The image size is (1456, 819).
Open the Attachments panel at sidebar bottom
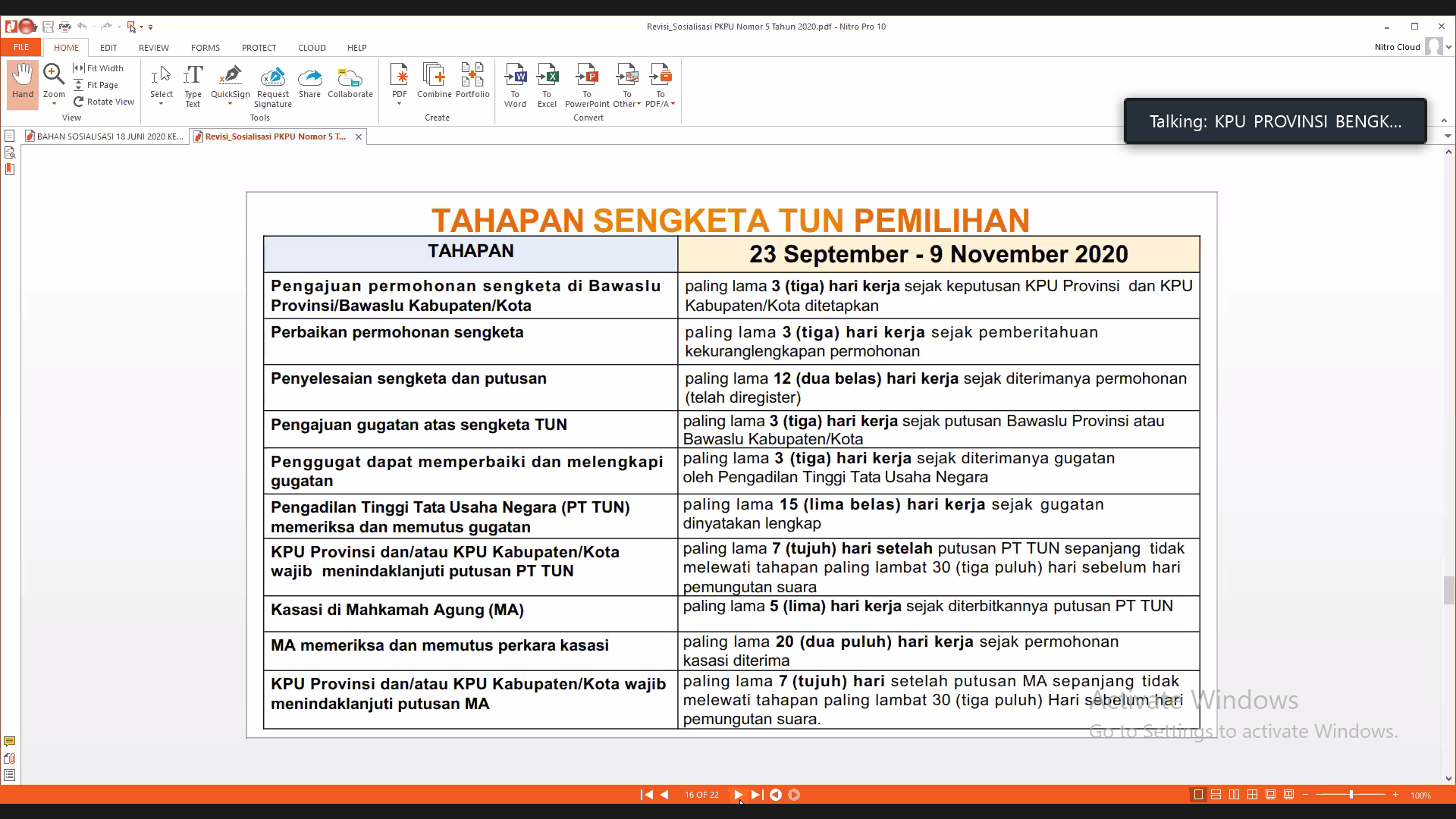(9, 758)
